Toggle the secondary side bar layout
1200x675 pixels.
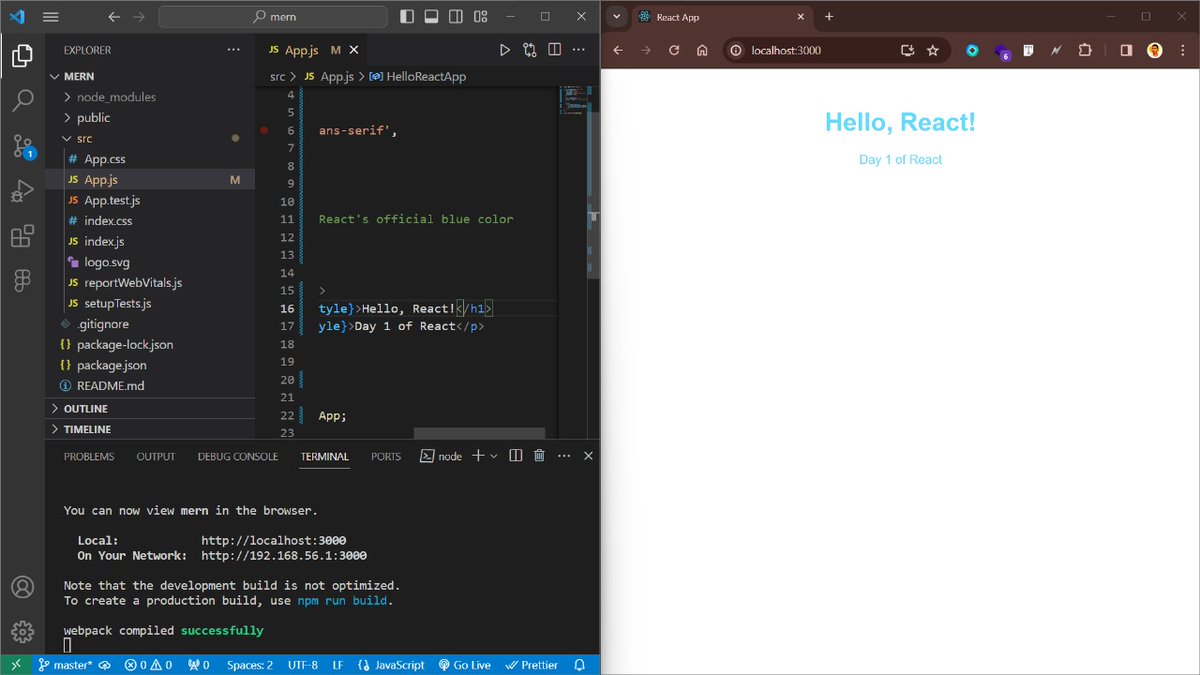coord(456,17)
